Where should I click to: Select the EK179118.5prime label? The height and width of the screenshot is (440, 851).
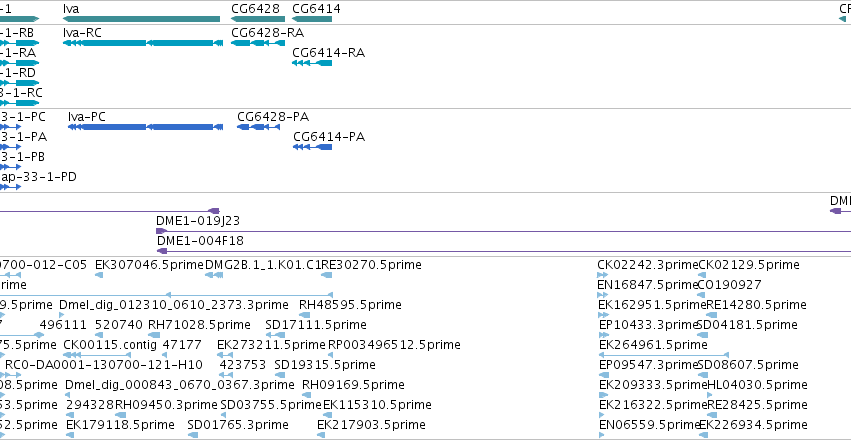coord(120,425)
